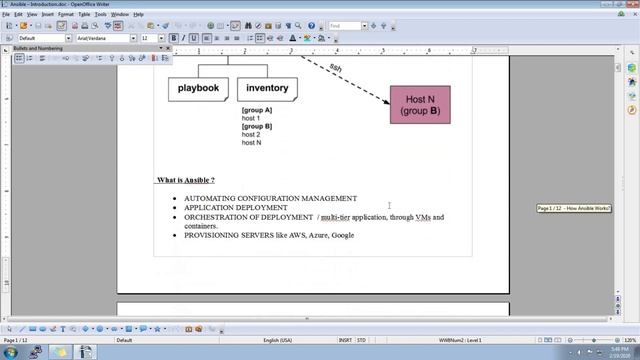
Task: Toggle Numbering On/Off in formatting toolbar
Action: pos(250,38)
